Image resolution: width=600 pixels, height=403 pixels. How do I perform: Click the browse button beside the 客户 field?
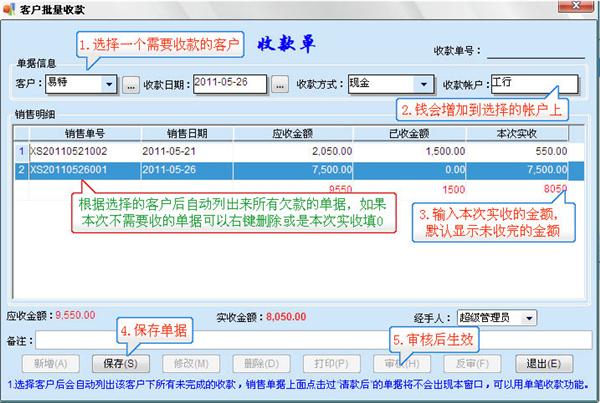[130, 84]
